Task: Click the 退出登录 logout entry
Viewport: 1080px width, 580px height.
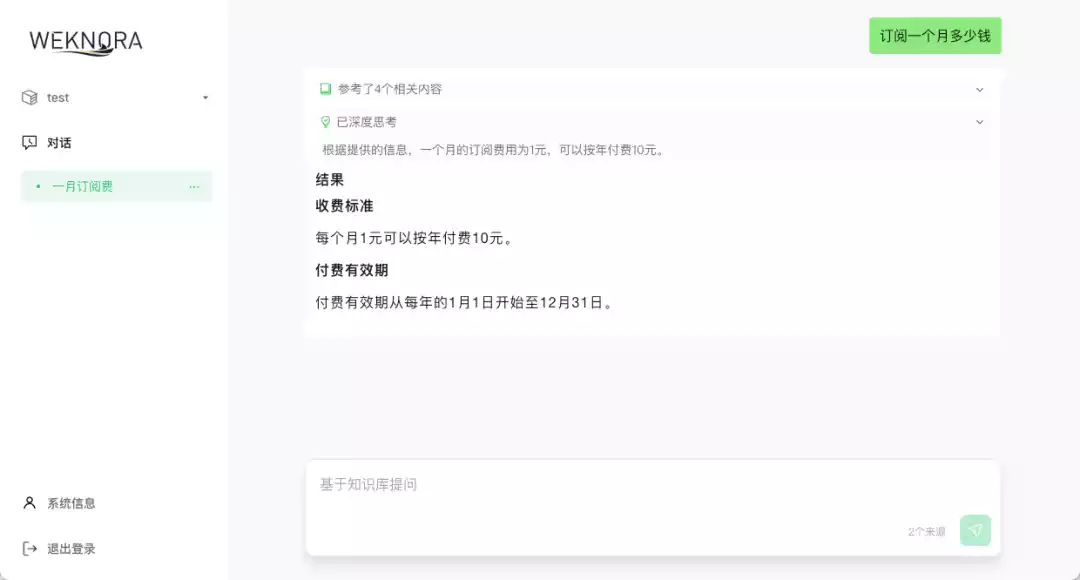Action: (x=70, y=548)
